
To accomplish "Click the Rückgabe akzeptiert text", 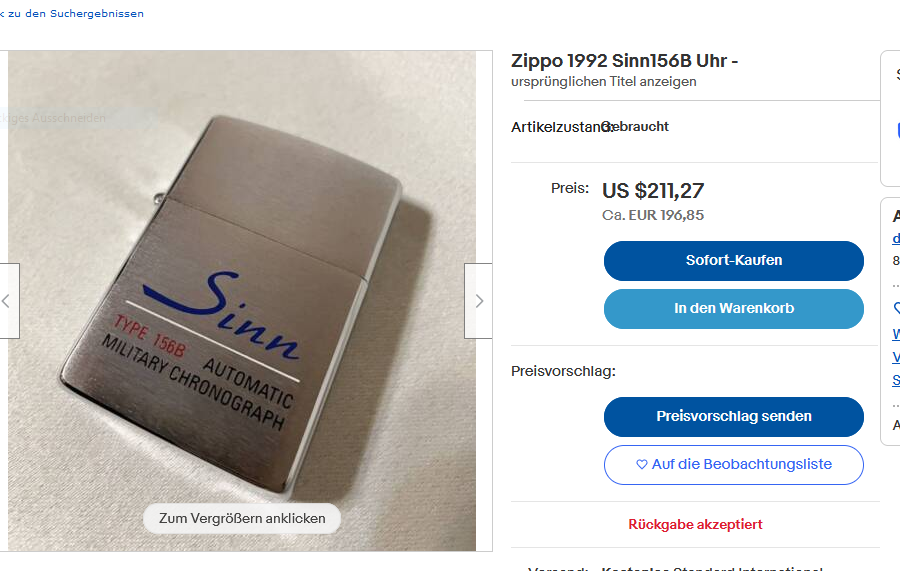I will (695, 525).
